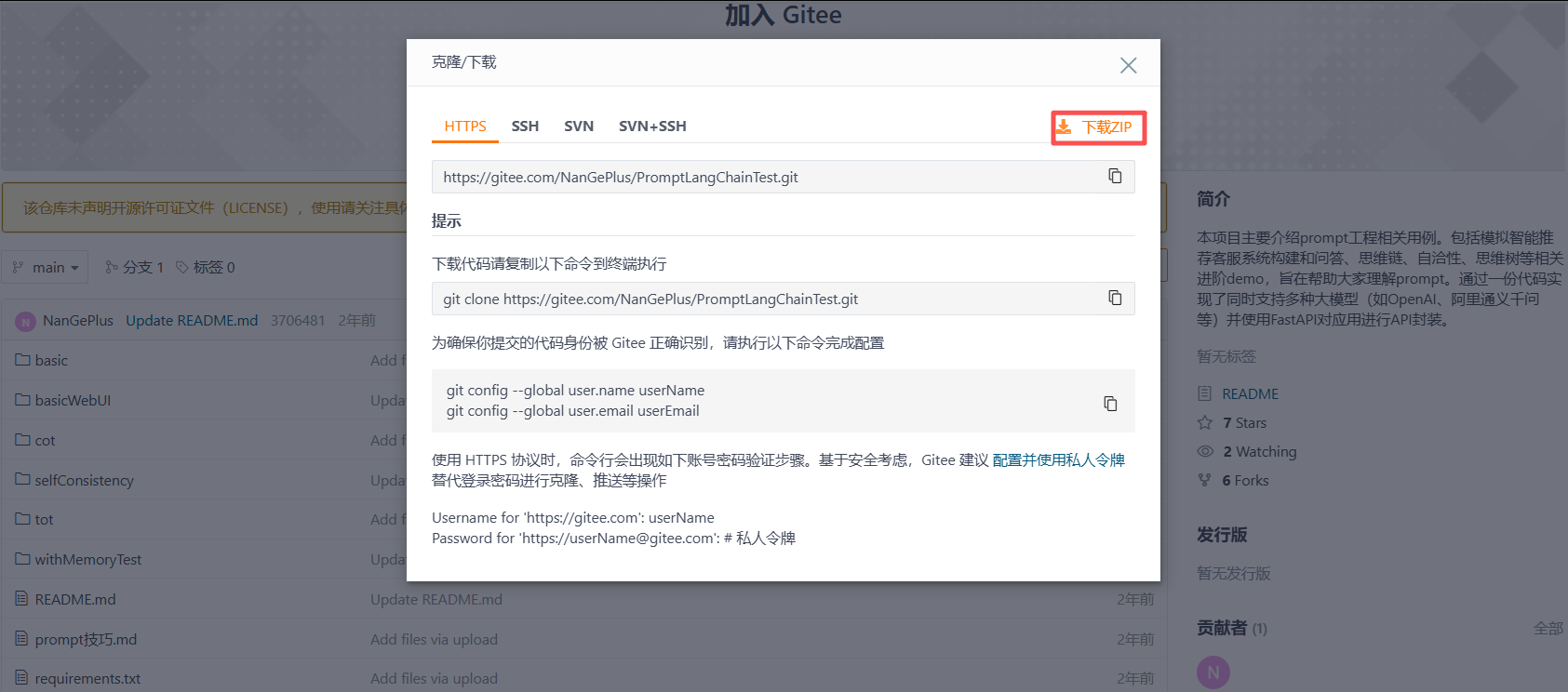Open prompt技巧.md row's Add files via upload
Viewport: 1568px width, 692px height.
pyautogui.click(x=434, y=640)
